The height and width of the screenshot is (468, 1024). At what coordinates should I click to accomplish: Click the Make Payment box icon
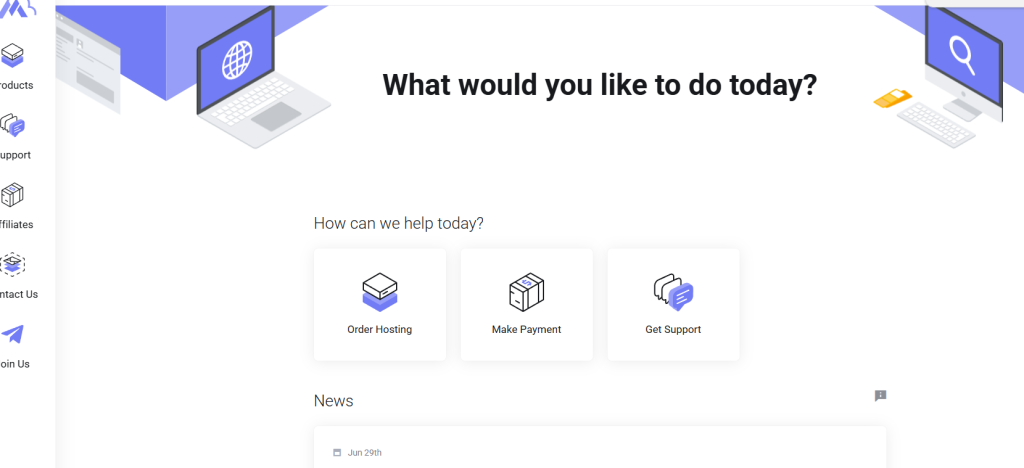point(526,292)
